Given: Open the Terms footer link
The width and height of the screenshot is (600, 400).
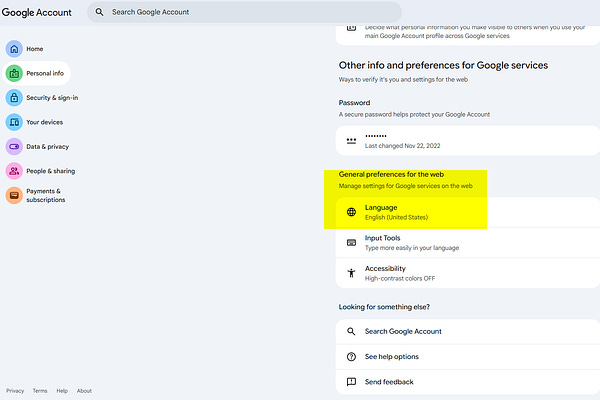Looking at the screenshot, I should coord(40,391).
